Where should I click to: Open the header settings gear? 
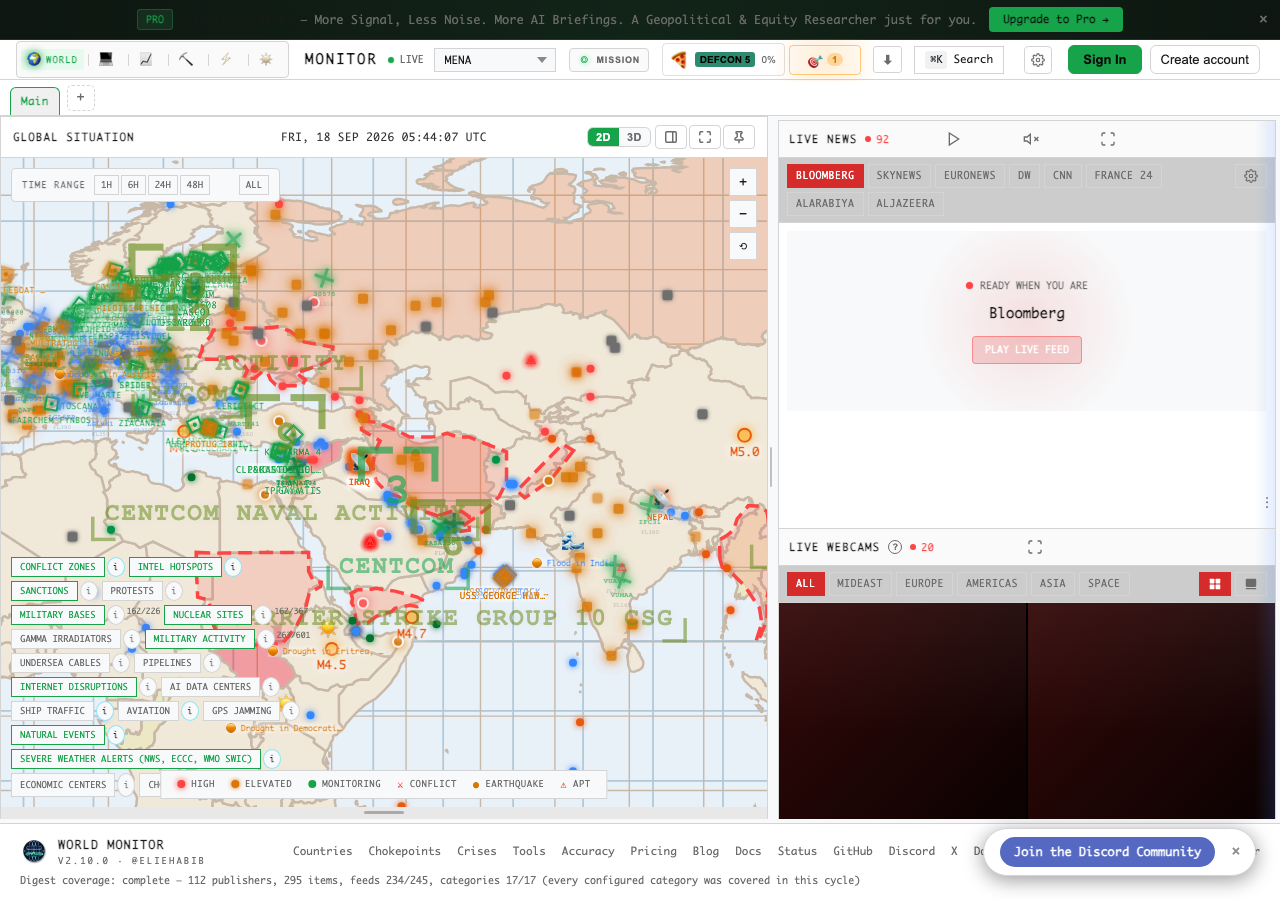click(x=1038, y=60)
